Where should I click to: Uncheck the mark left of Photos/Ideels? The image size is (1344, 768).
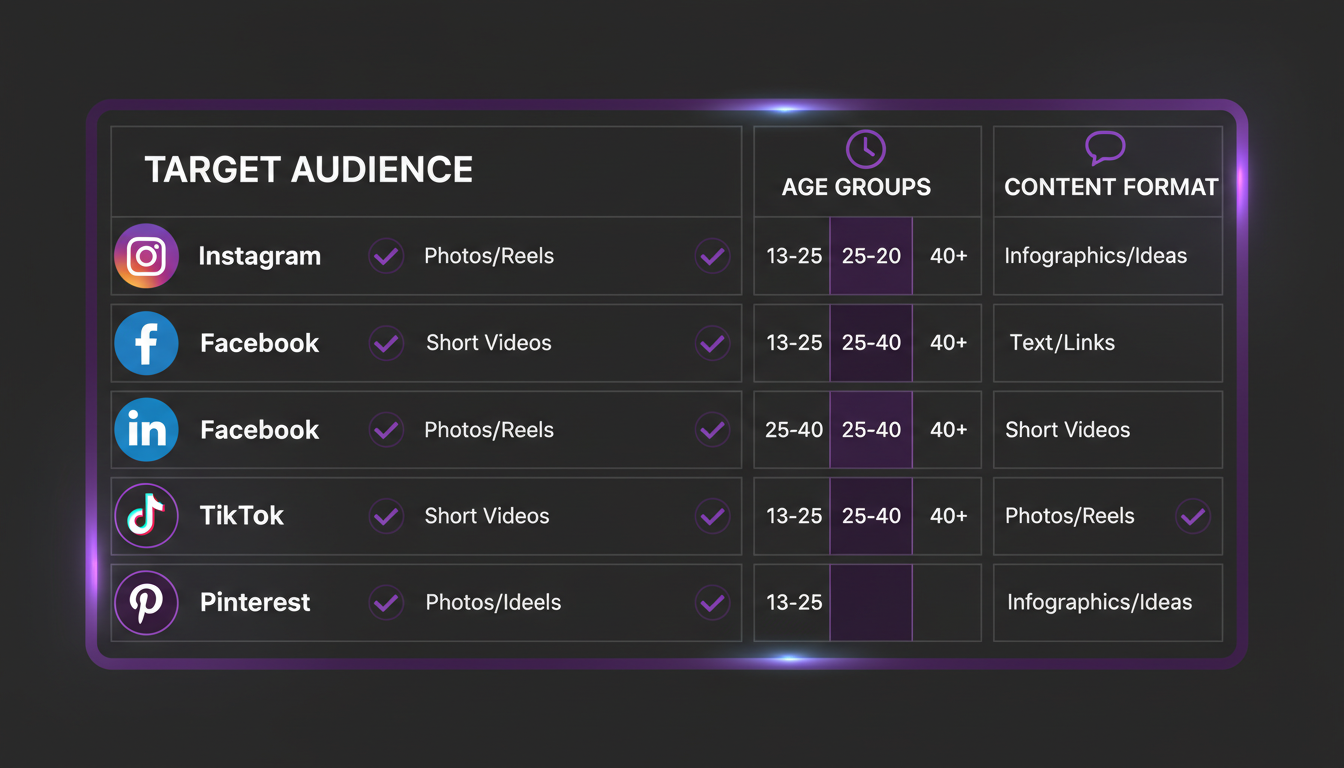(x=386, y=603)
